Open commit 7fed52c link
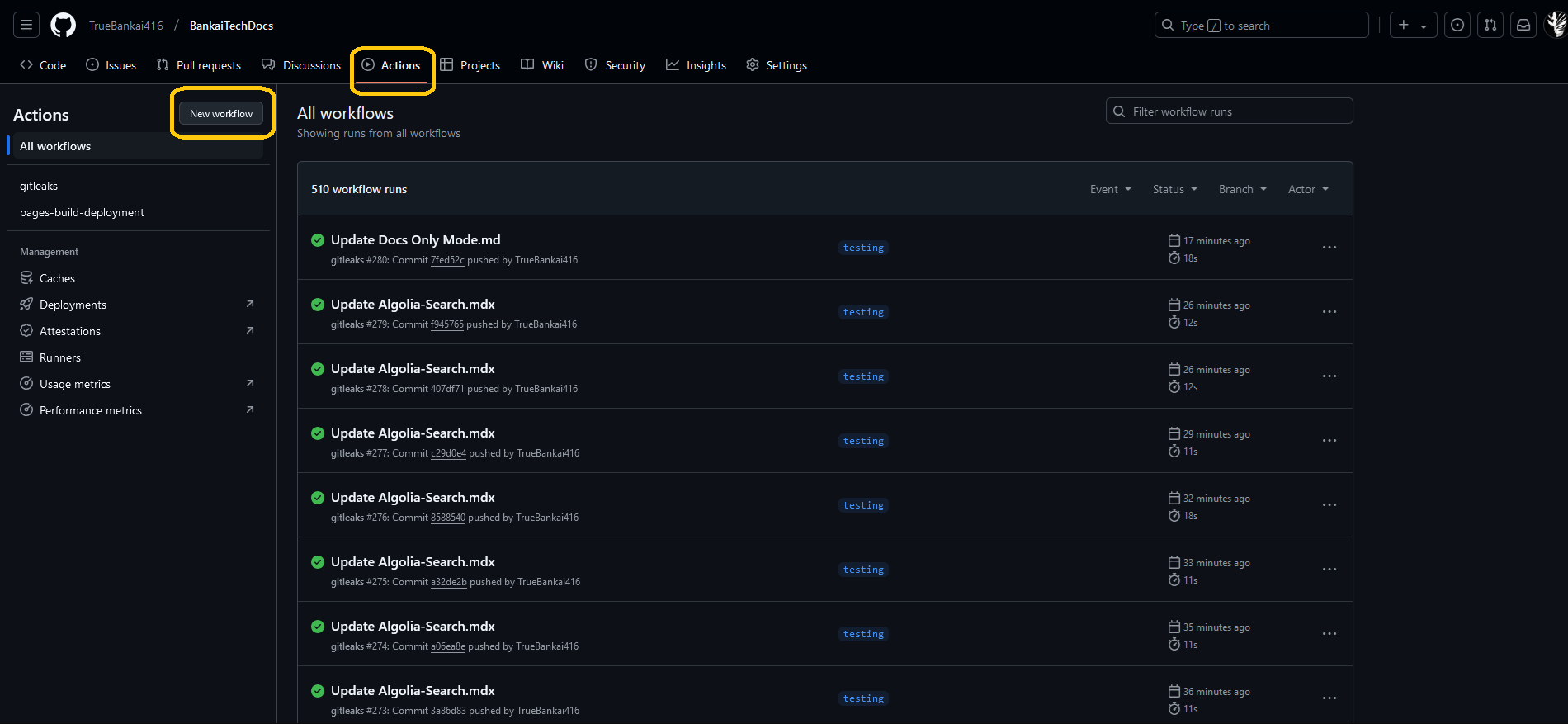 coord(447,260)
